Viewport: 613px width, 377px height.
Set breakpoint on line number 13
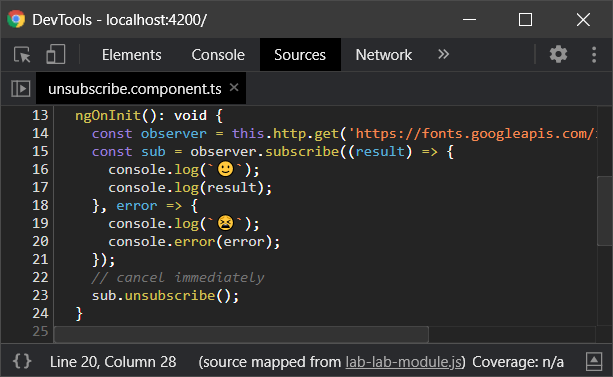[40, 115]
